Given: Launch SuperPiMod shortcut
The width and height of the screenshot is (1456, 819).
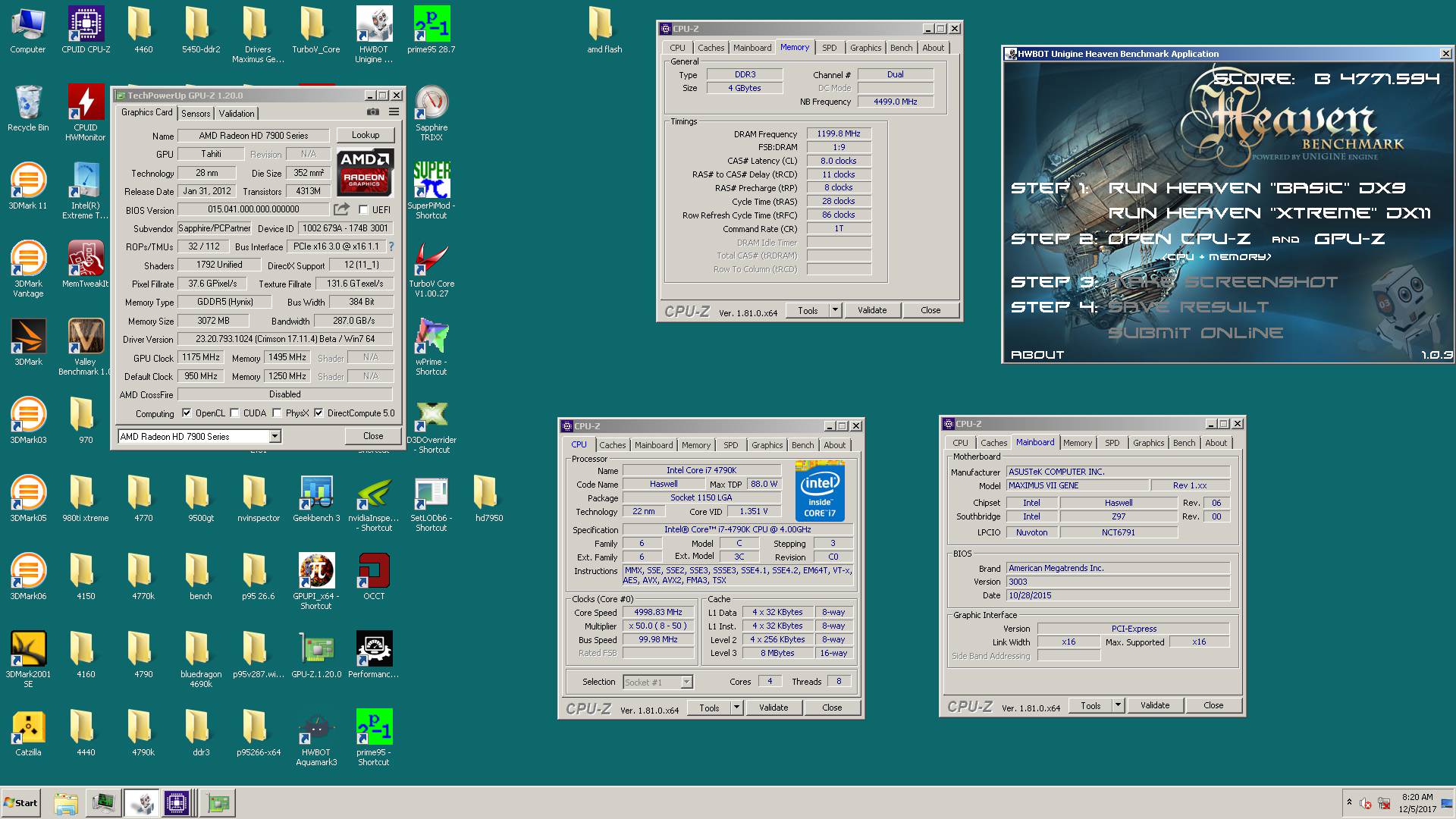Looking at the screenshot, I should (x=431, y=190).
